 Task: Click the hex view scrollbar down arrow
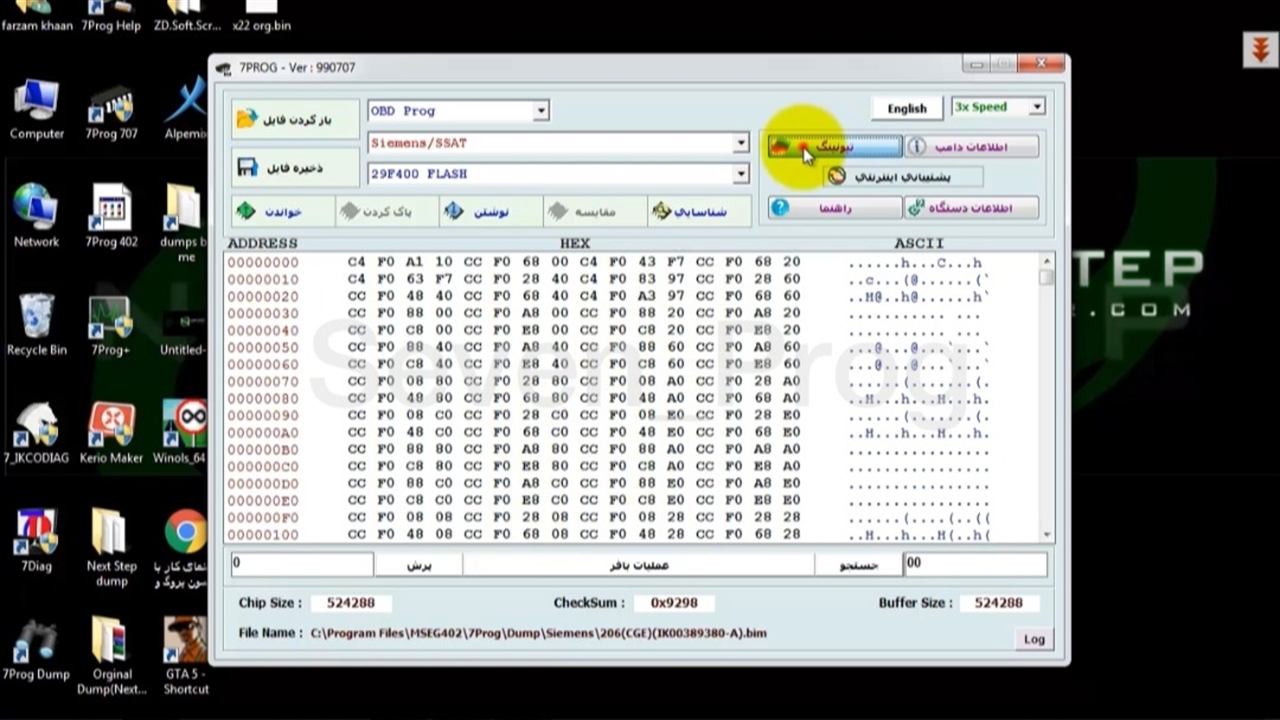point(1047,535)
